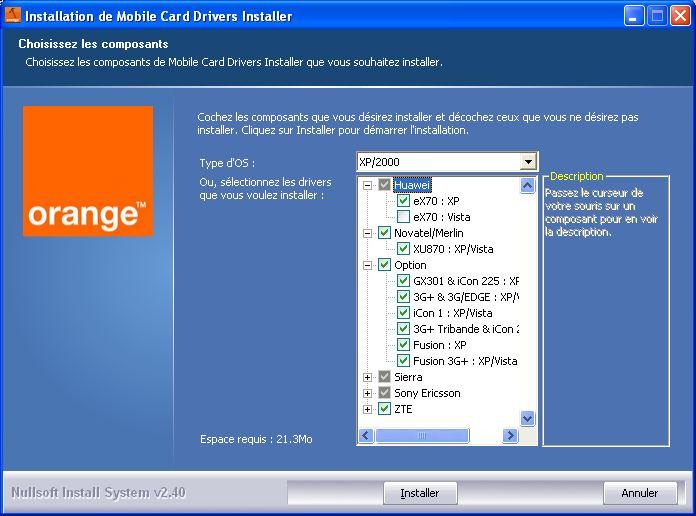Select the eX70 : Vista label
Screen dimensions: 696x516
click(x=442, y=217)
